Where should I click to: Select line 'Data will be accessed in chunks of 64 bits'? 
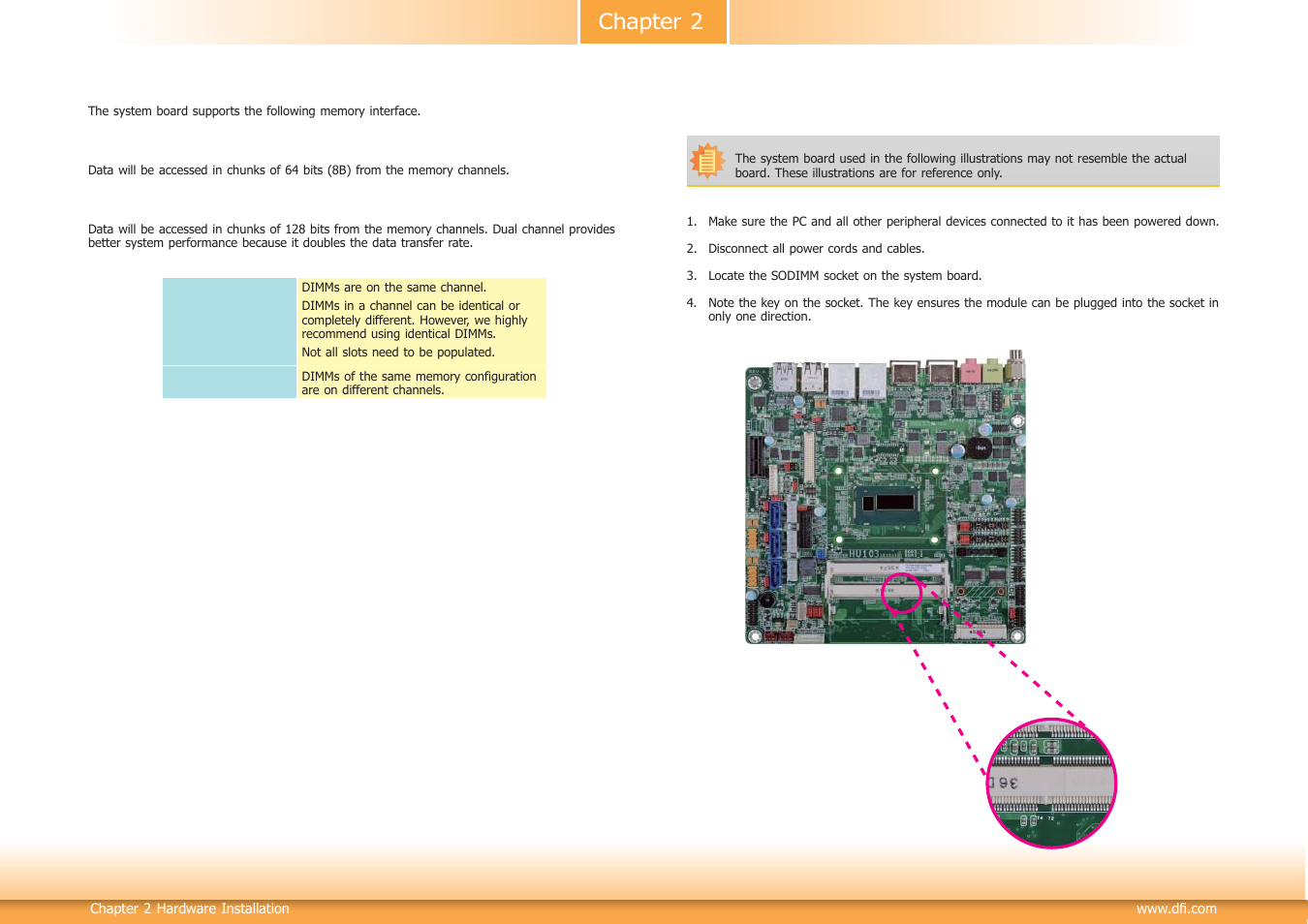click(298, 170)
